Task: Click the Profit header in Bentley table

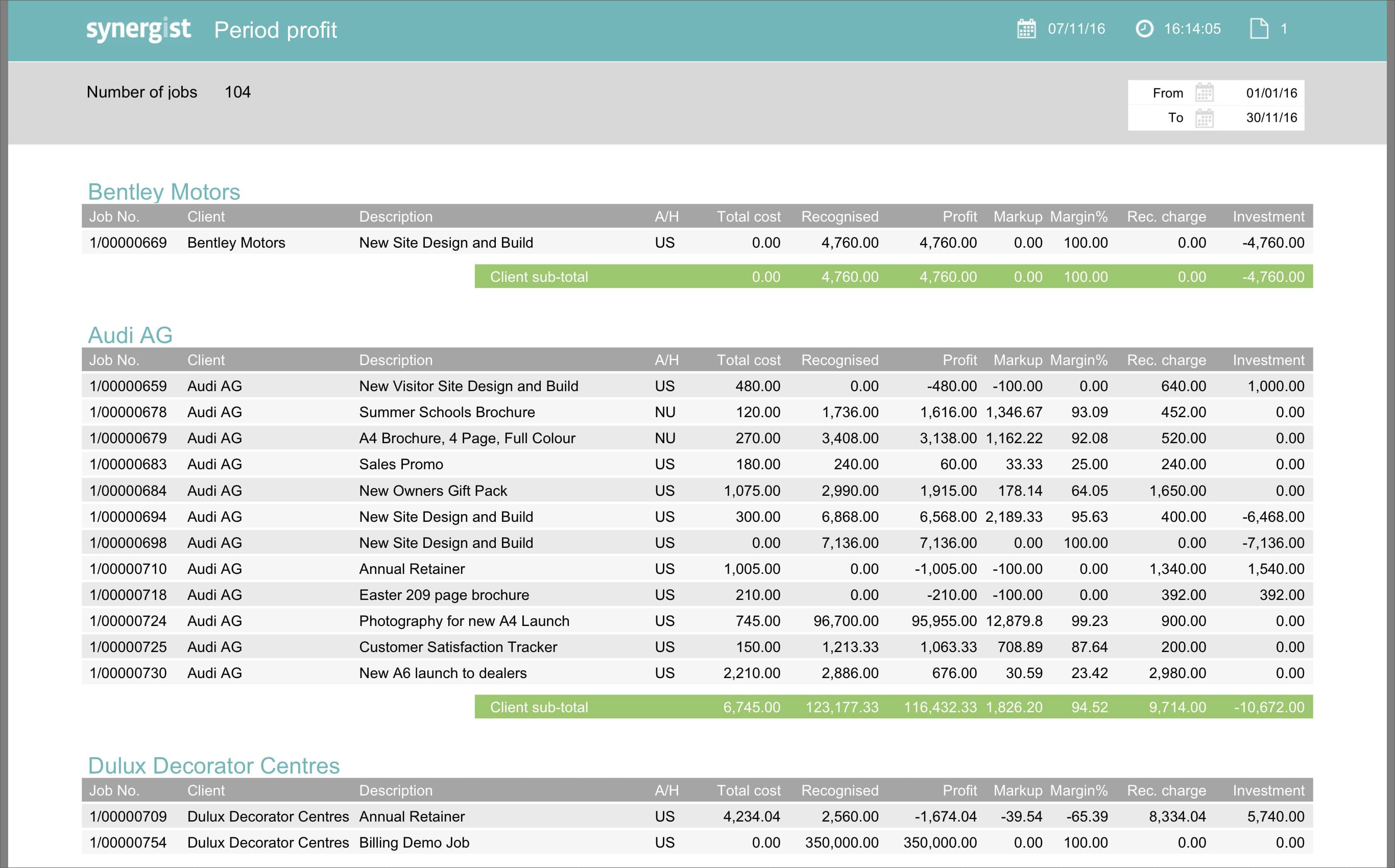Action: pos(960,216)
